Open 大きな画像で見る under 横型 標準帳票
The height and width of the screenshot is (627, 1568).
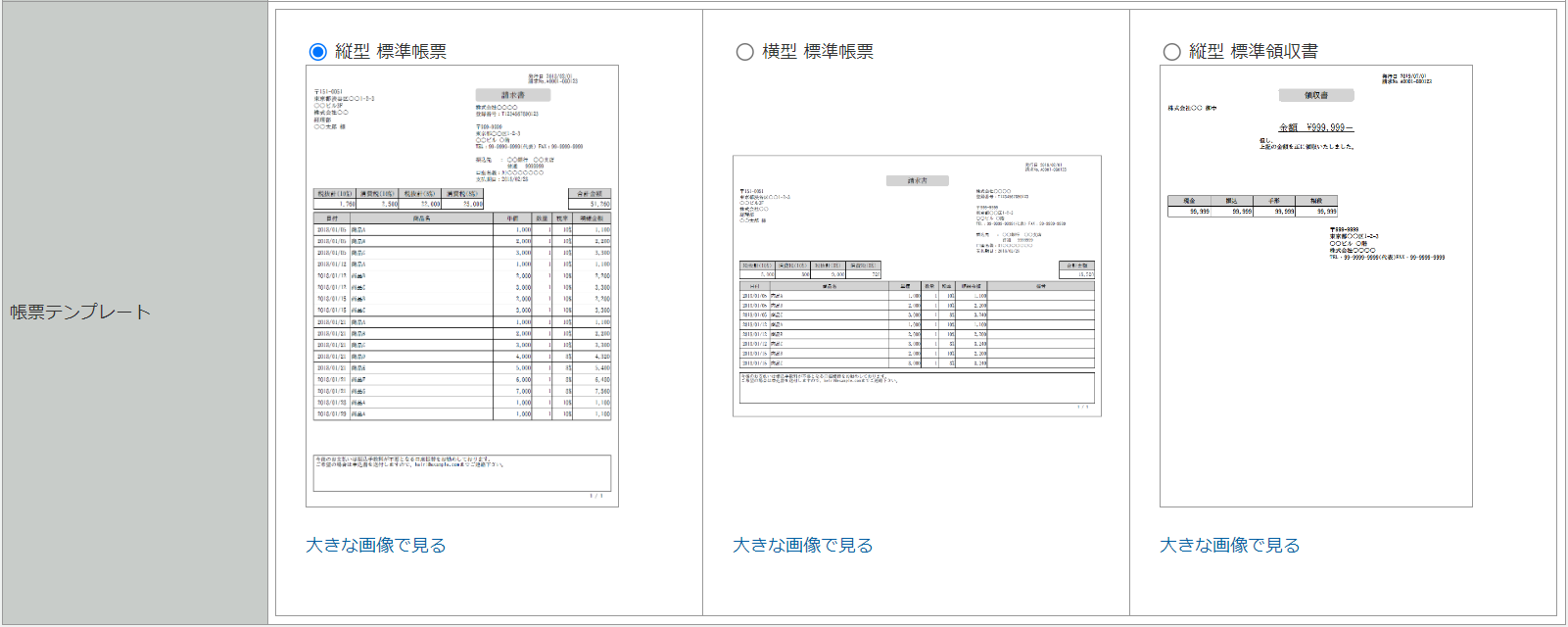[x=803, y=546]
